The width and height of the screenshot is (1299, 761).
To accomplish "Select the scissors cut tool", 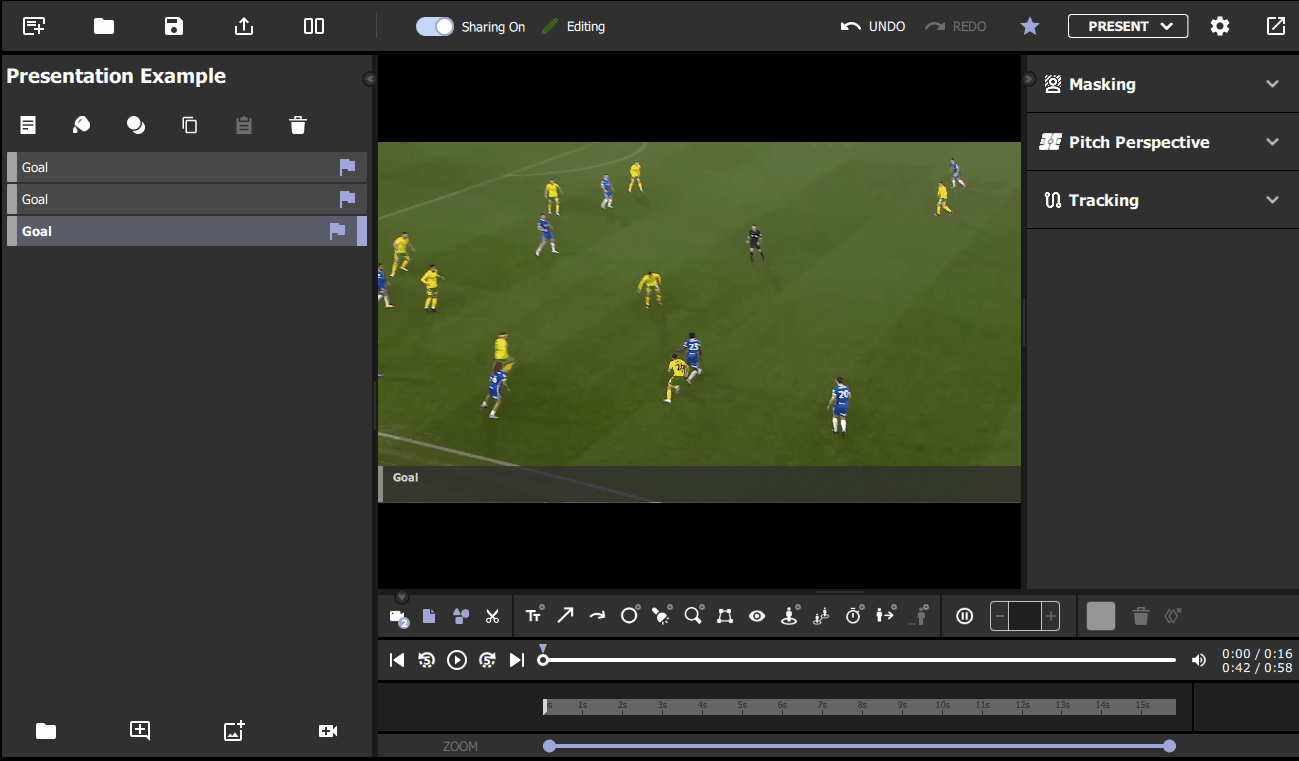I will [x=492, y=616].
